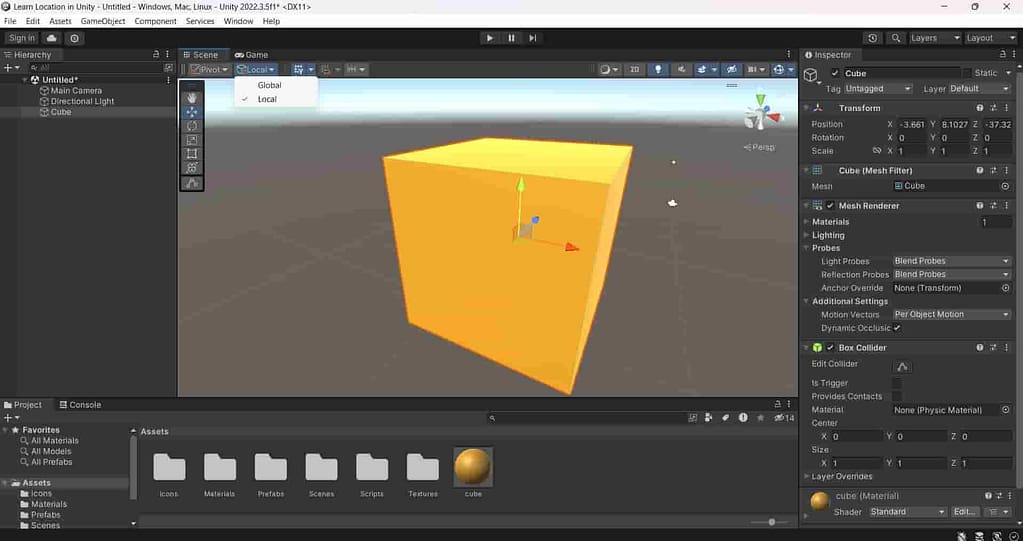Click the Mesh Renderer preset icon
The image size is (1023, 541).
point(993,206)
